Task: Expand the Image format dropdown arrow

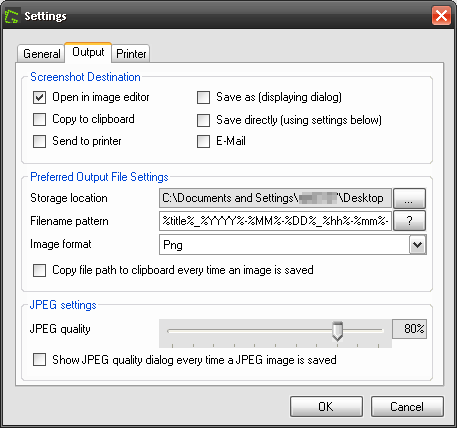Action: pyautogui.click(x=417, y=245)
